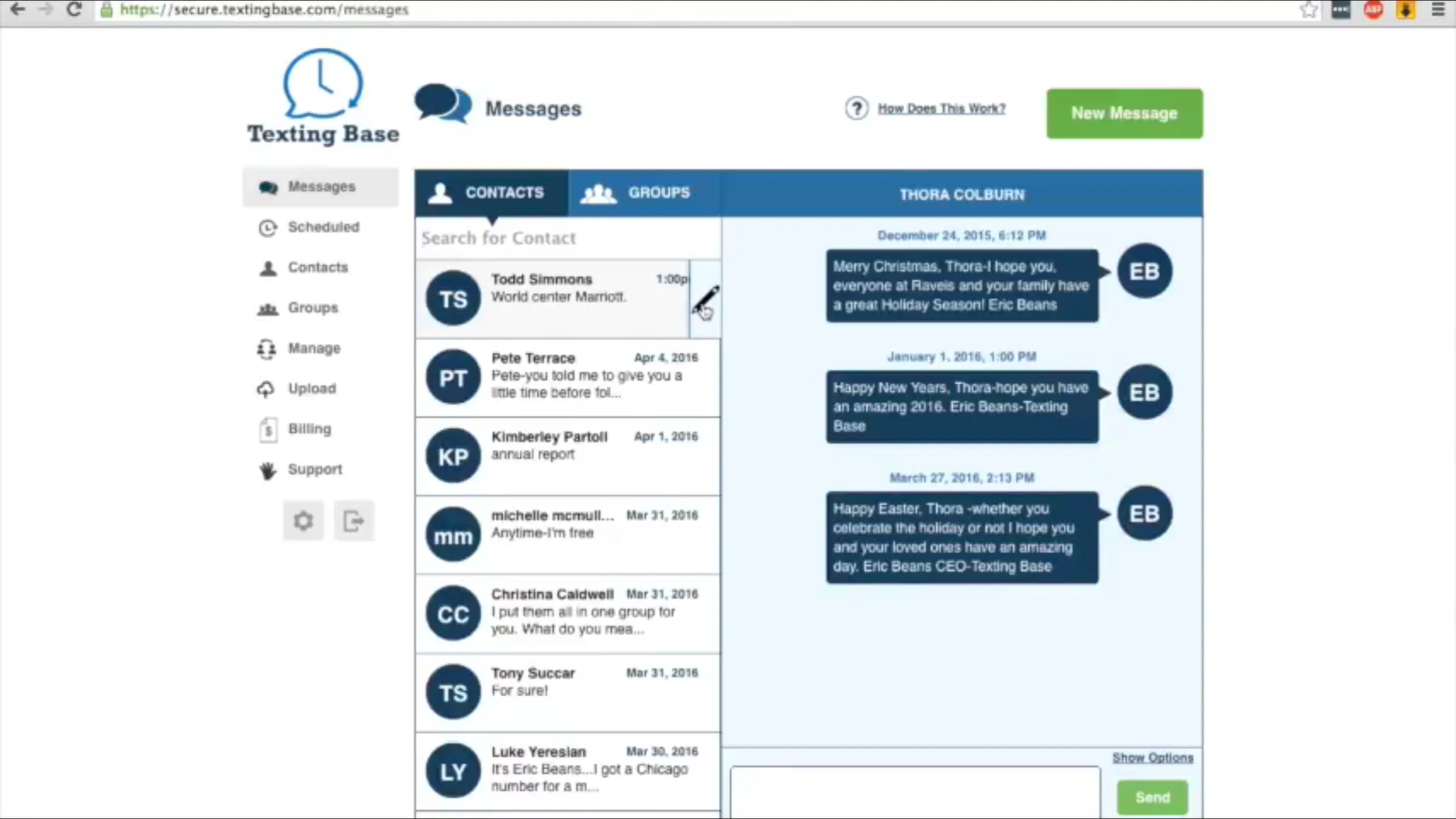Click the question mark help icon

(857, 108)
